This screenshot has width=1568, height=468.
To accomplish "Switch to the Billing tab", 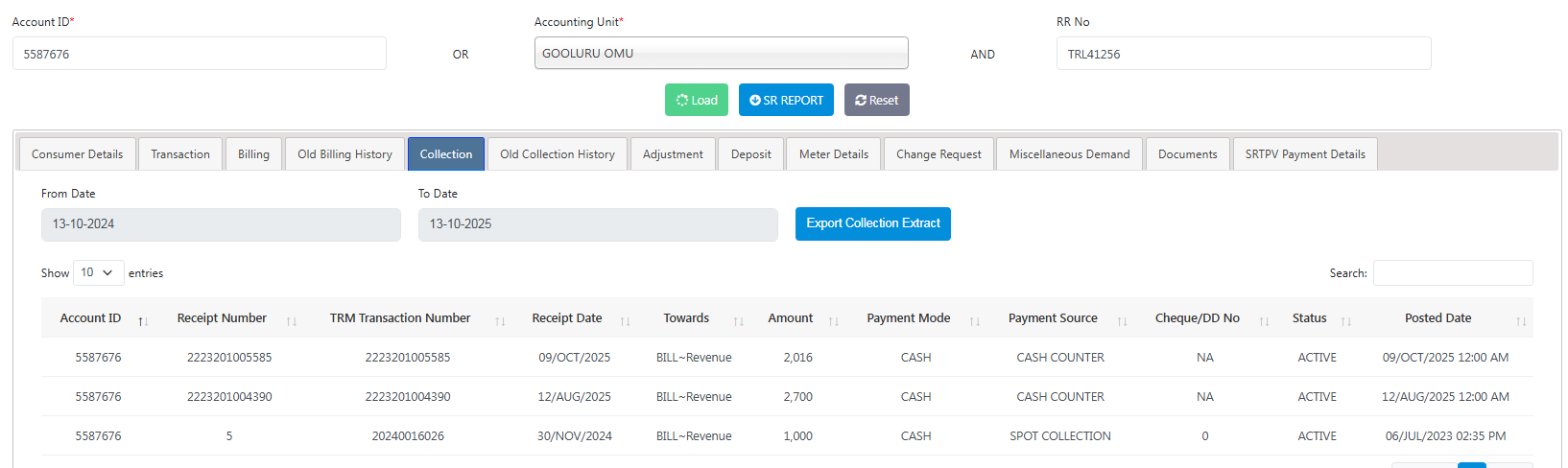I will 253,154.
